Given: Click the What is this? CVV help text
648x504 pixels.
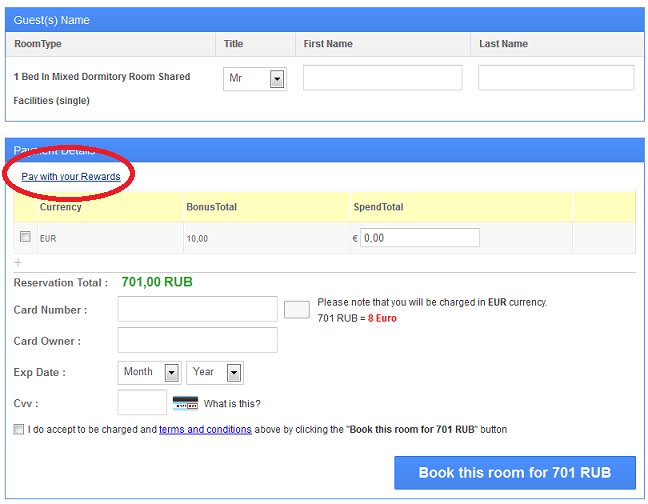Looking at the screenshot, I should click(232, 404).
